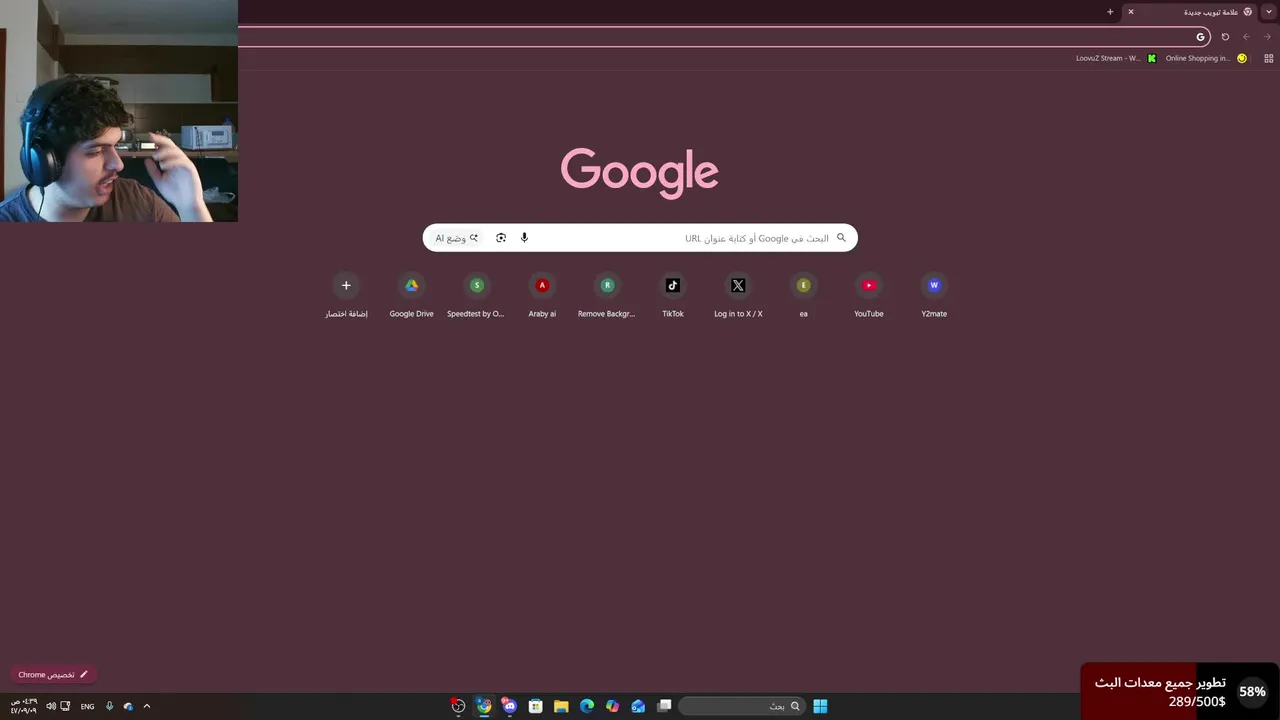Open Copilot from the taskbar

[612, 706]
